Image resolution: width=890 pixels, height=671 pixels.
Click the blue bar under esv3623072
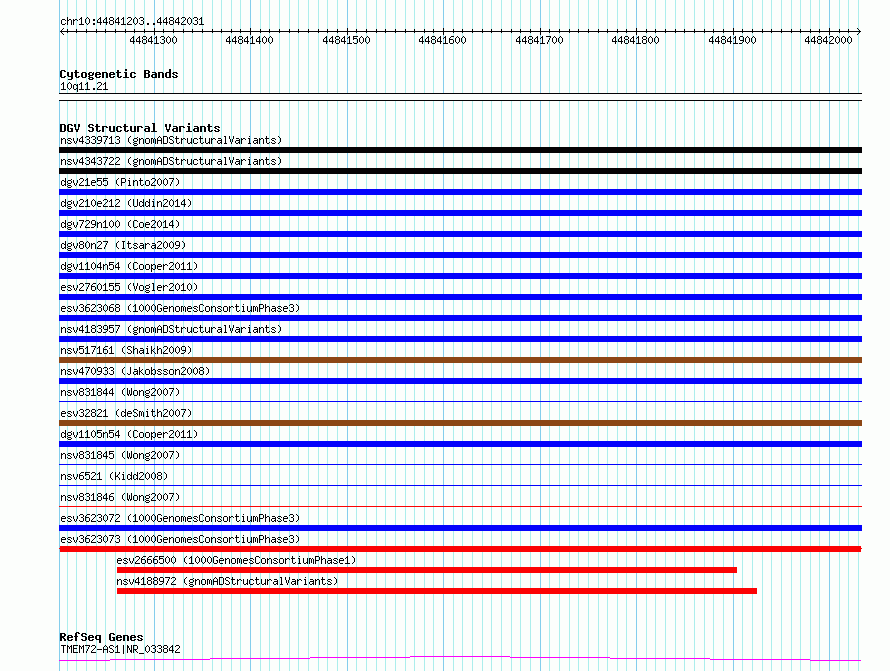[x=460, y=528]
